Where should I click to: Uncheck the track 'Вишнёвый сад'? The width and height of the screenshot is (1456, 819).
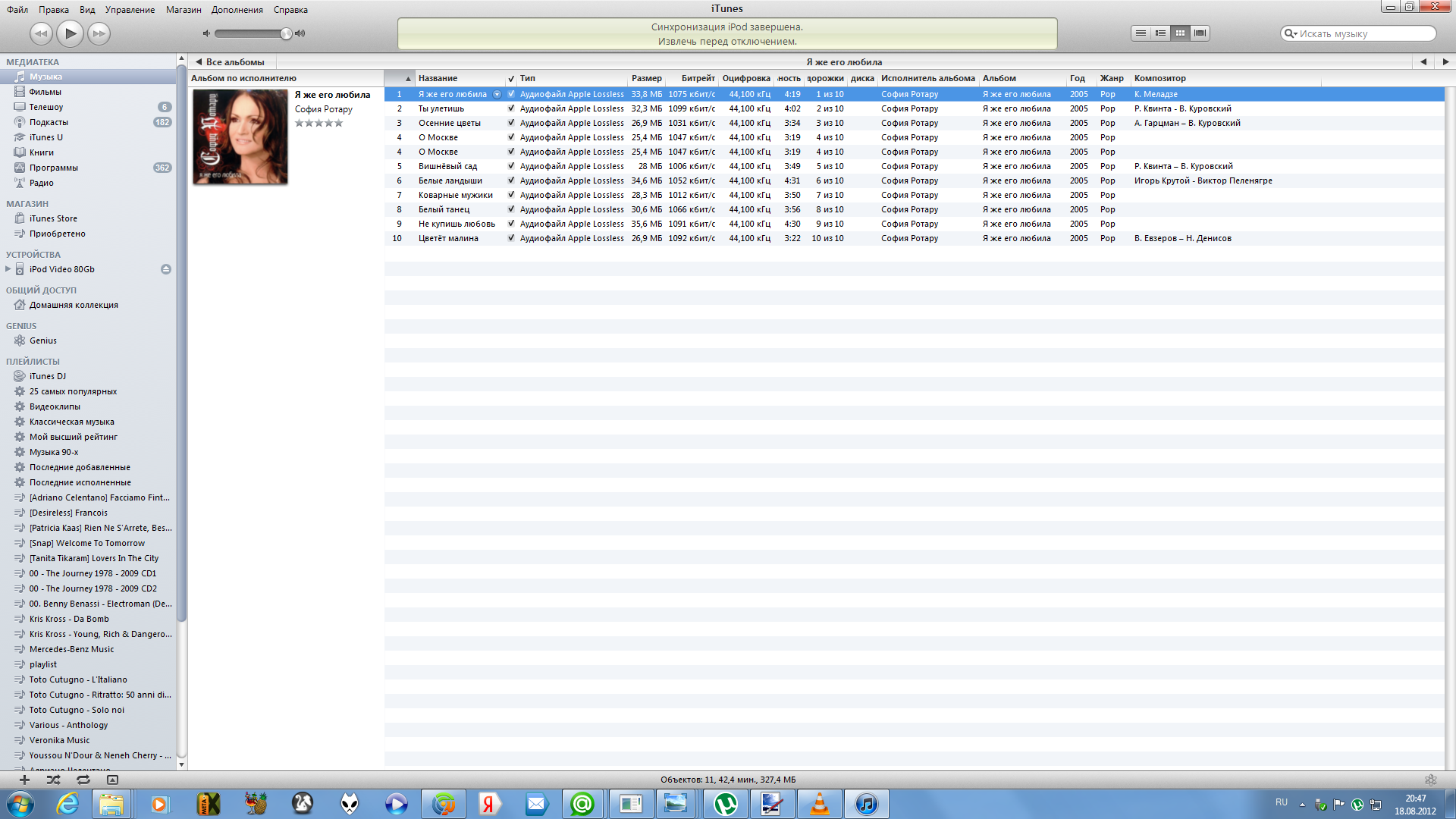point(511,166)
